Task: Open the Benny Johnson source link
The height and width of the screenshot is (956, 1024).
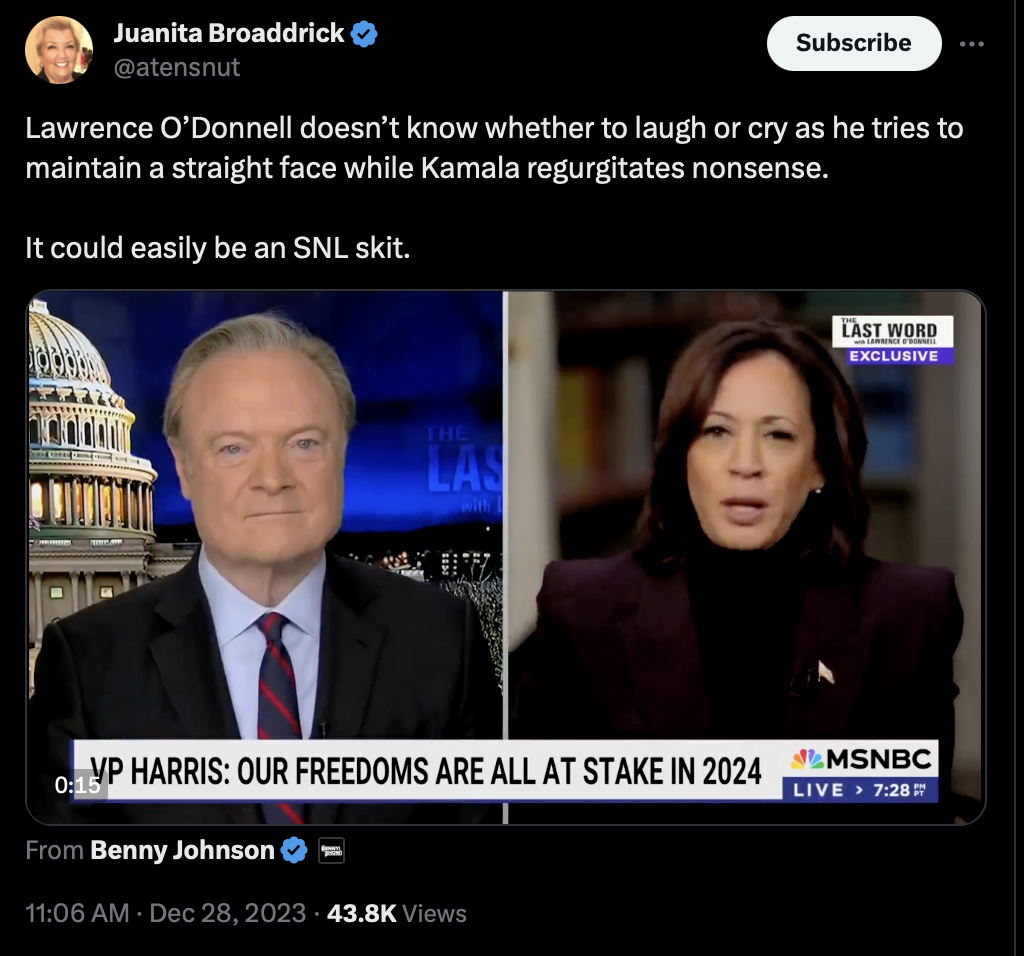Action: pos(182,850)
